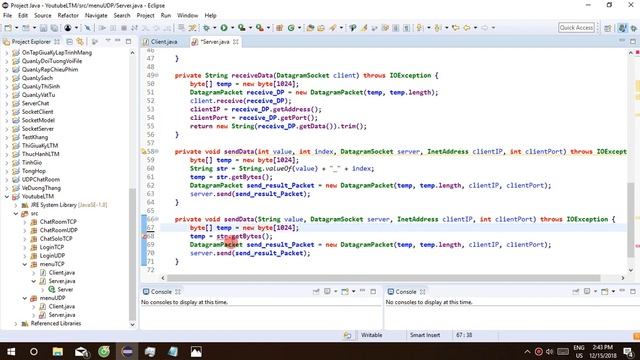Click the New Java Package icon
Viewport: 640px width, 360px height.
280,28
